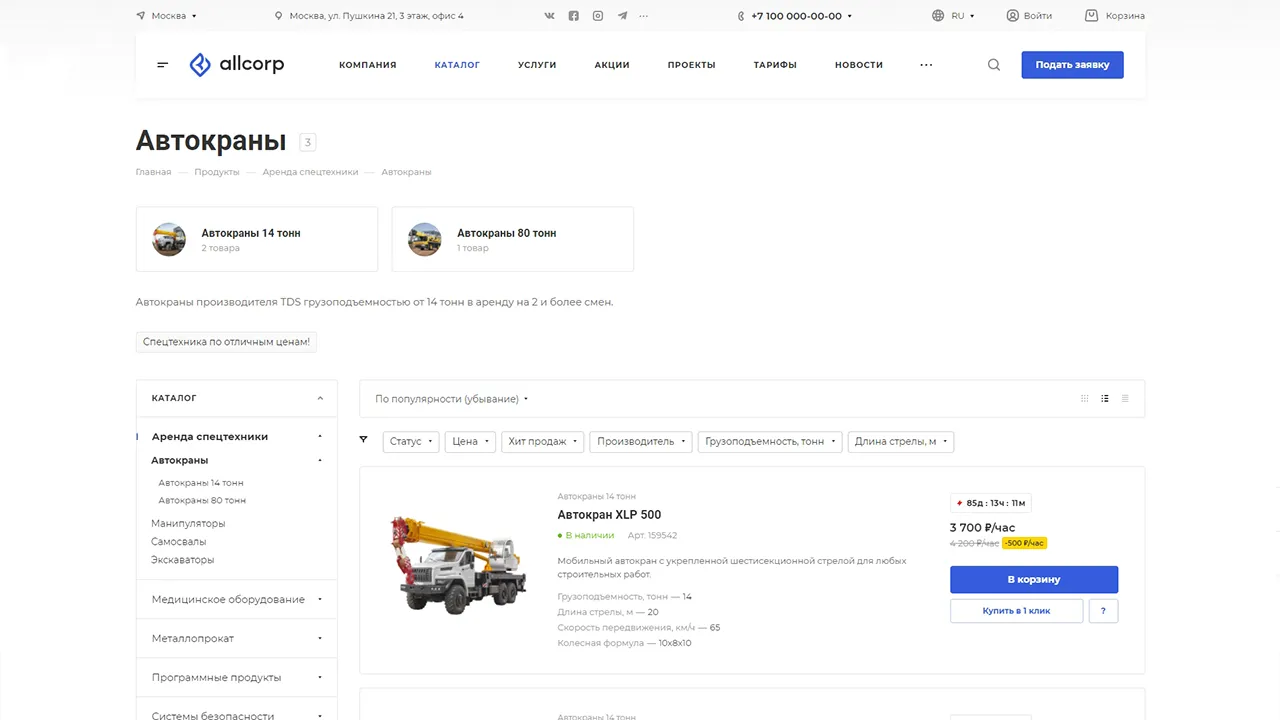Open the Автокраны 14 тонн category card
Viewport: 1280px width, 720px height.
click(x=257, y=239)
